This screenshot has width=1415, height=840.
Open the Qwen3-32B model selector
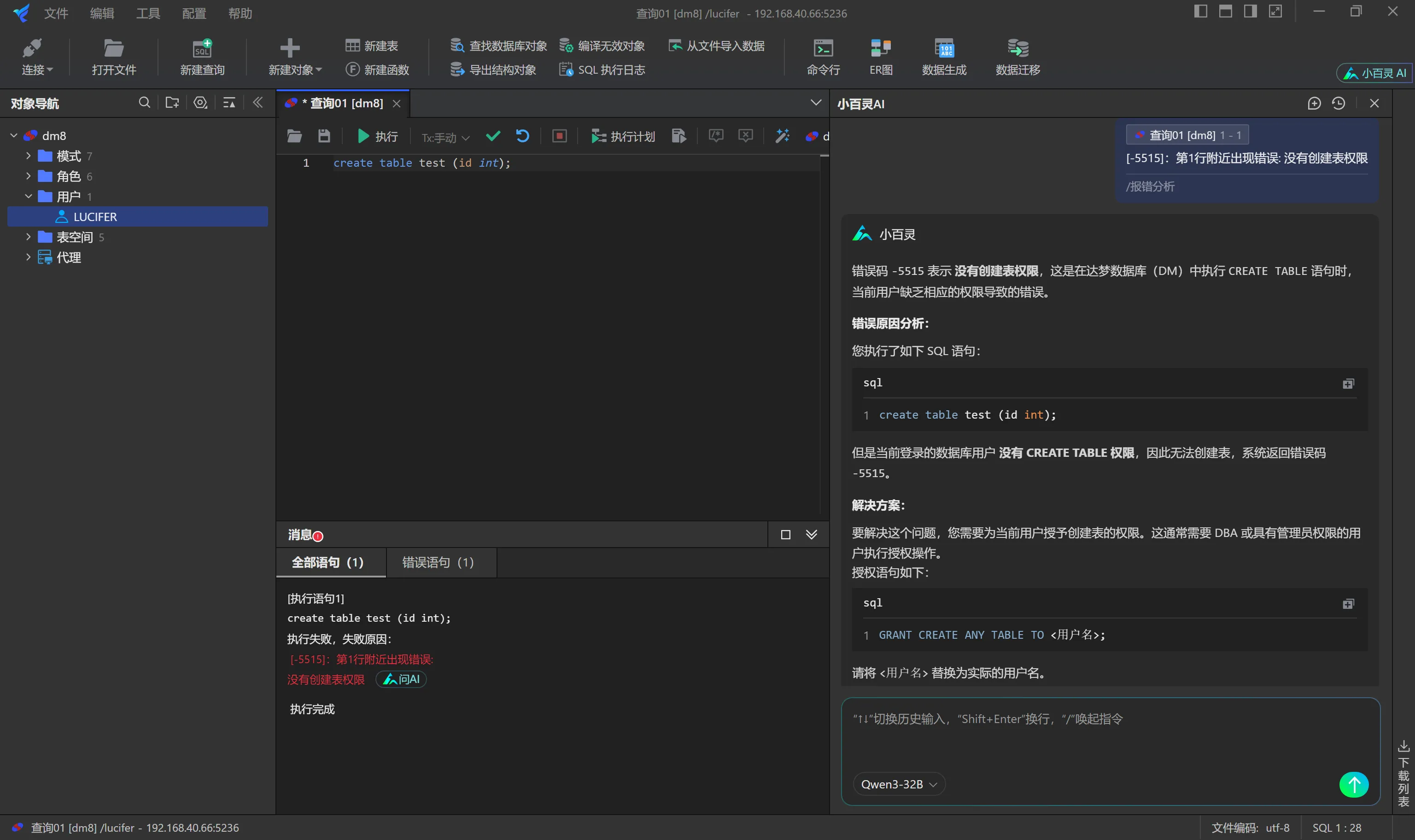(x=898, y=784)
